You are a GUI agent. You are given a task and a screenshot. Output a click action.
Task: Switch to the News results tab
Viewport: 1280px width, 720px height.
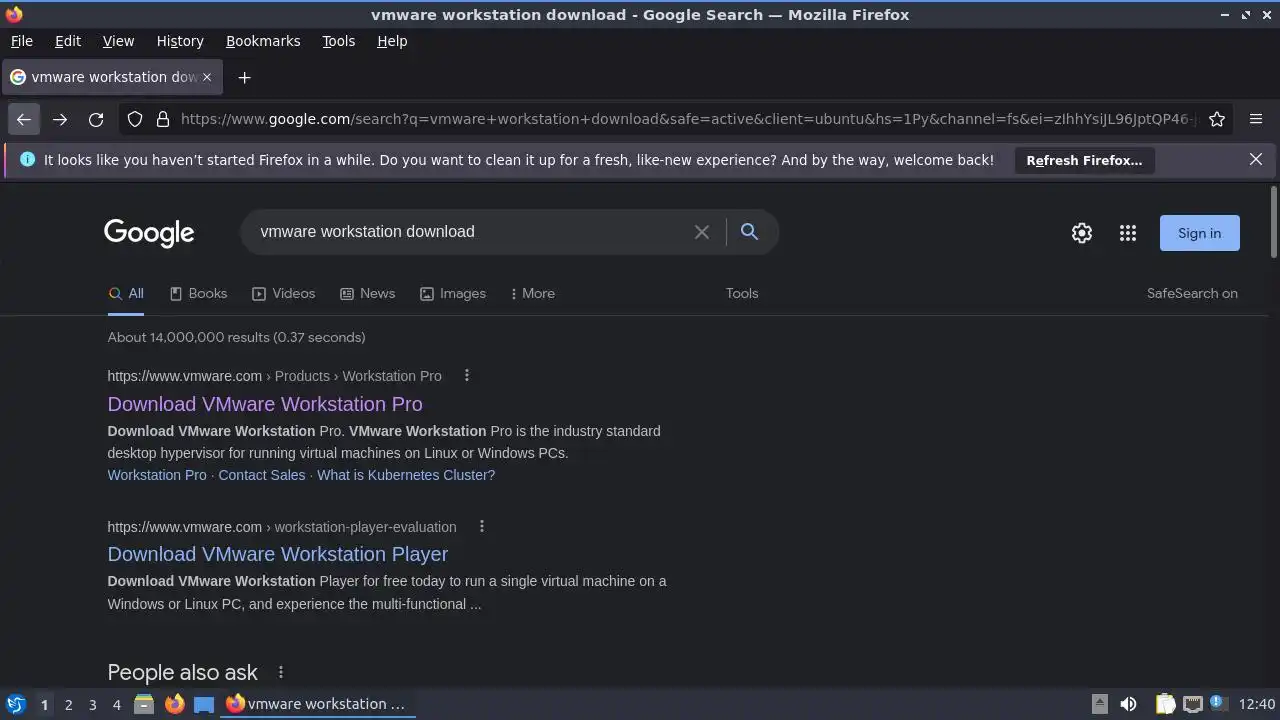click(367, 293)
